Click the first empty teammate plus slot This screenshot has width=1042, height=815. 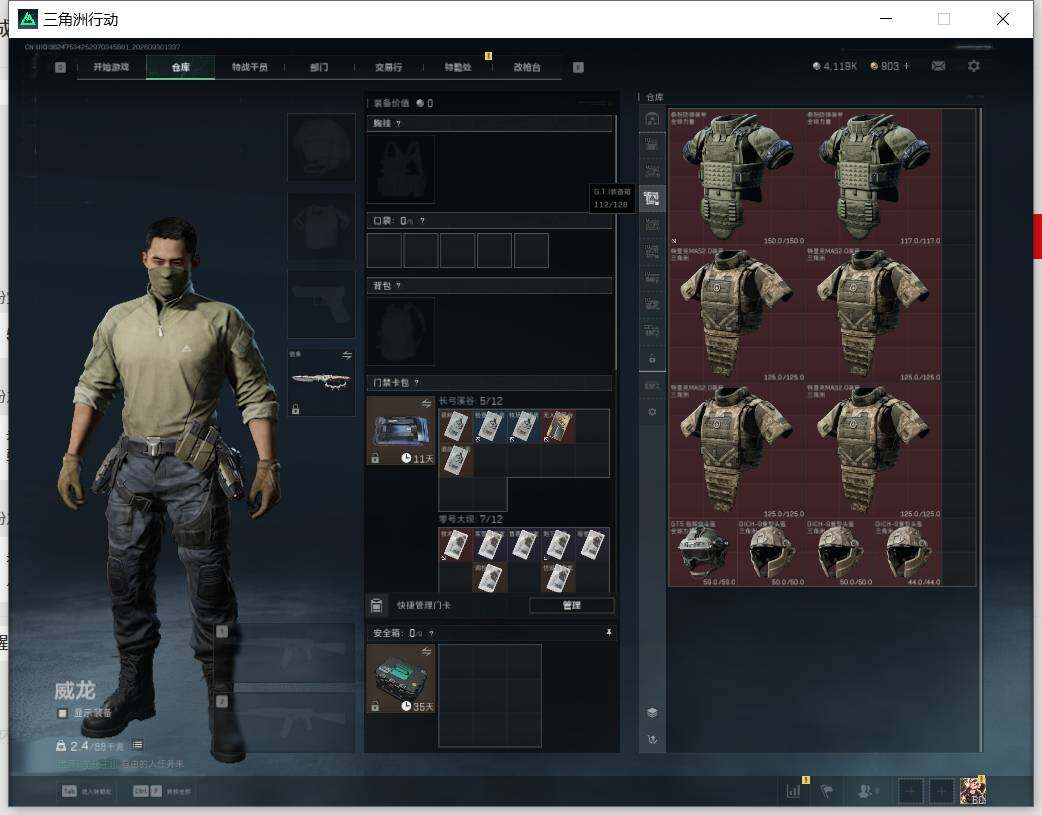click(x=910, y=791)
